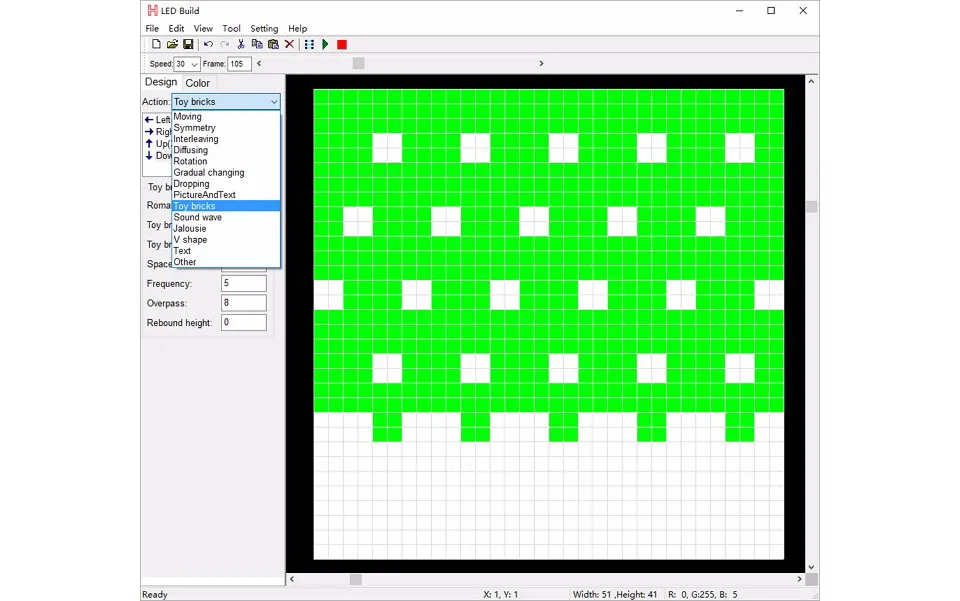Click the Frequency input field

243,284
